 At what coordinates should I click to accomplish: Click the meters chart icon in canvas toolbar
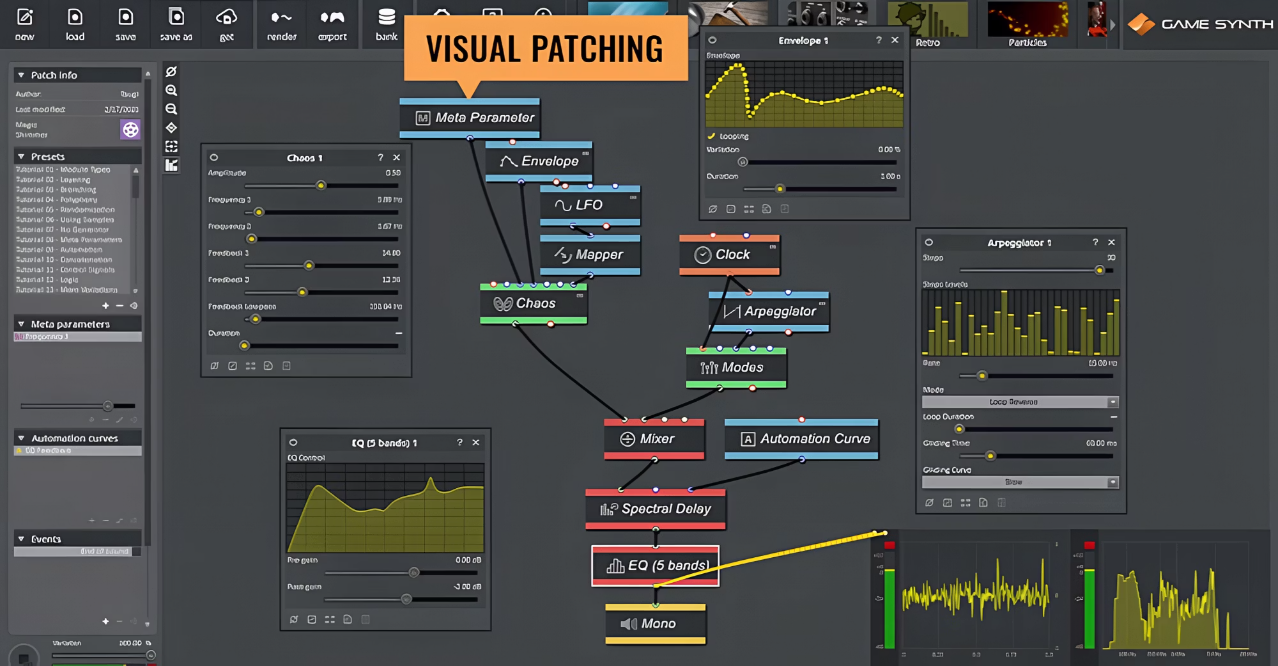171,165
